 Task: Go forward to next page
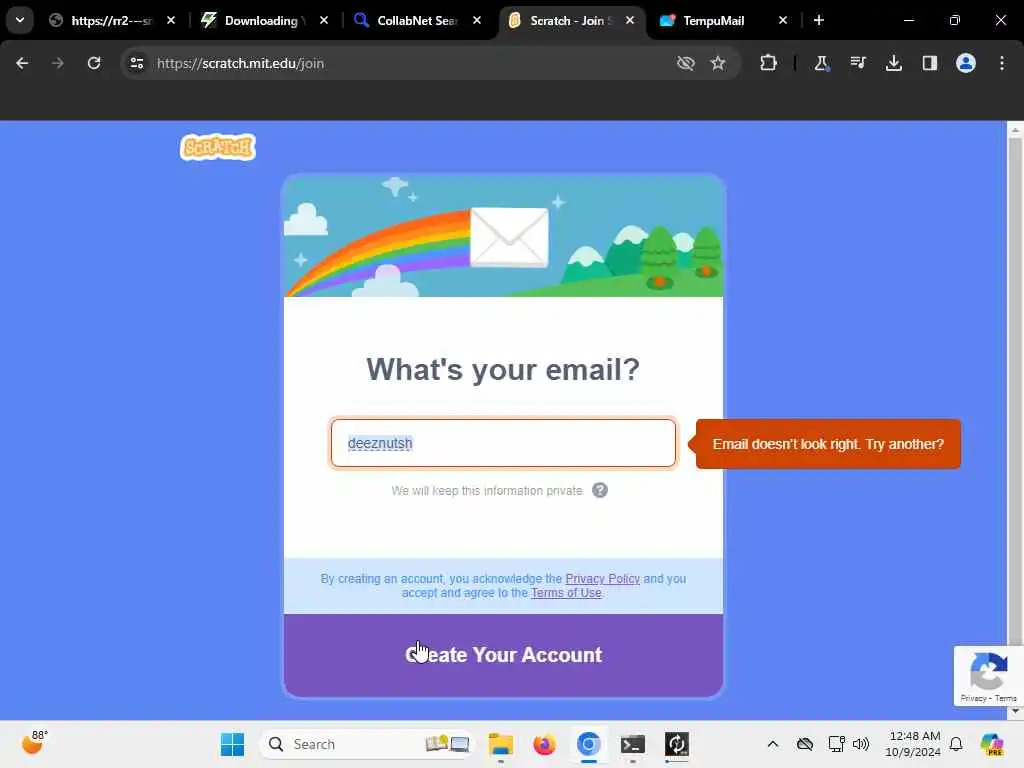point(57,63)
